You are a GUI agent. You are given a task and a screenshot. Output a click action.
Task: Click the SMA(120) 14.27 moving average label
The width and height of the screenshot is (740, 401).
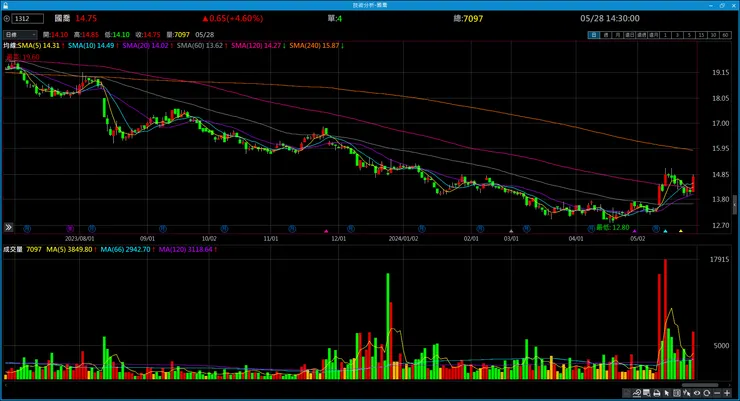coord(256,45)
